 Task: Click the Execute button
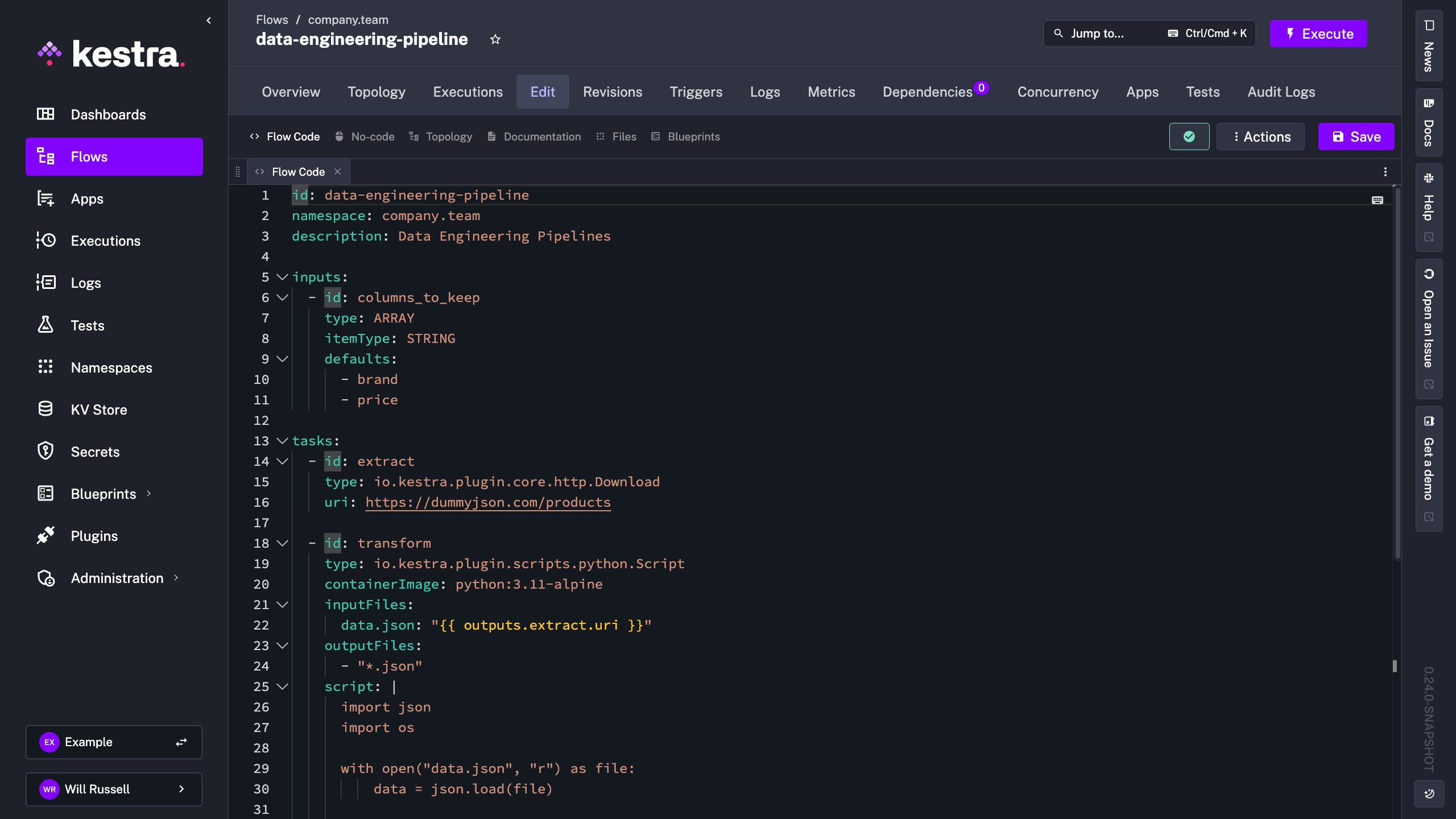click(1318, 34)
